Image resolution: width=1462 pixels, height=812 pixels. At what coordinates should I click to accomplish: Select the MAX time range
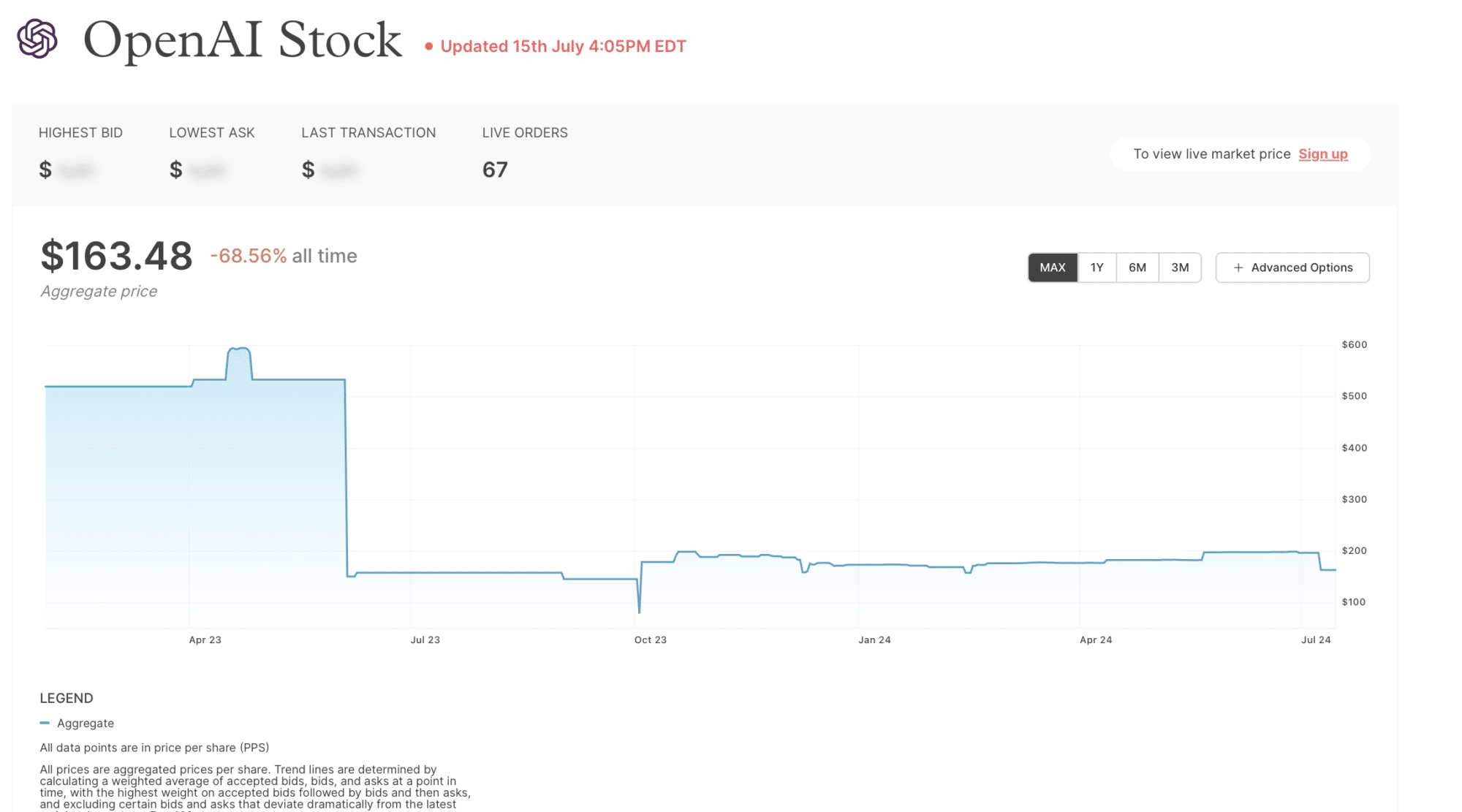(1052, 267)
